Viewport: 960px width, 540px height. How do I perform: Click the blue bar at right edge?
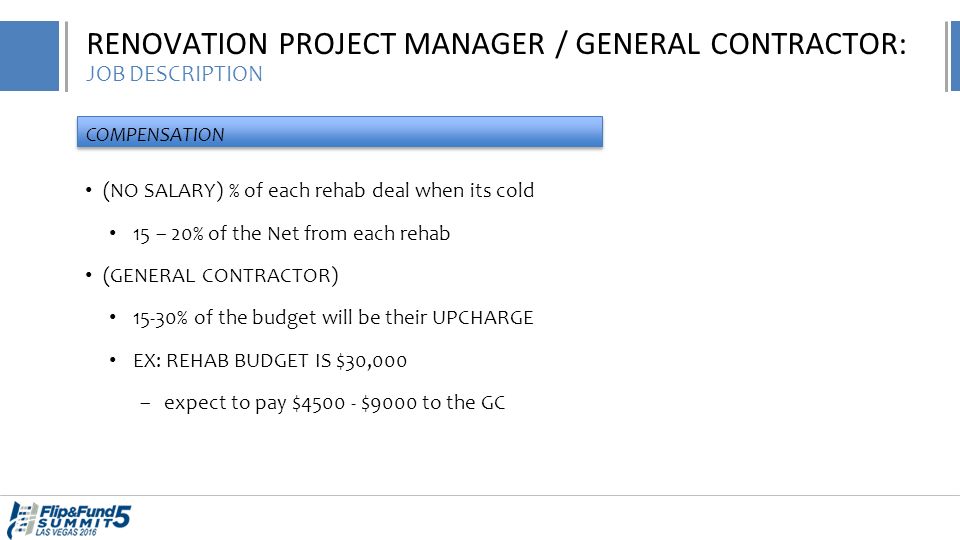(x=955, y=56)
